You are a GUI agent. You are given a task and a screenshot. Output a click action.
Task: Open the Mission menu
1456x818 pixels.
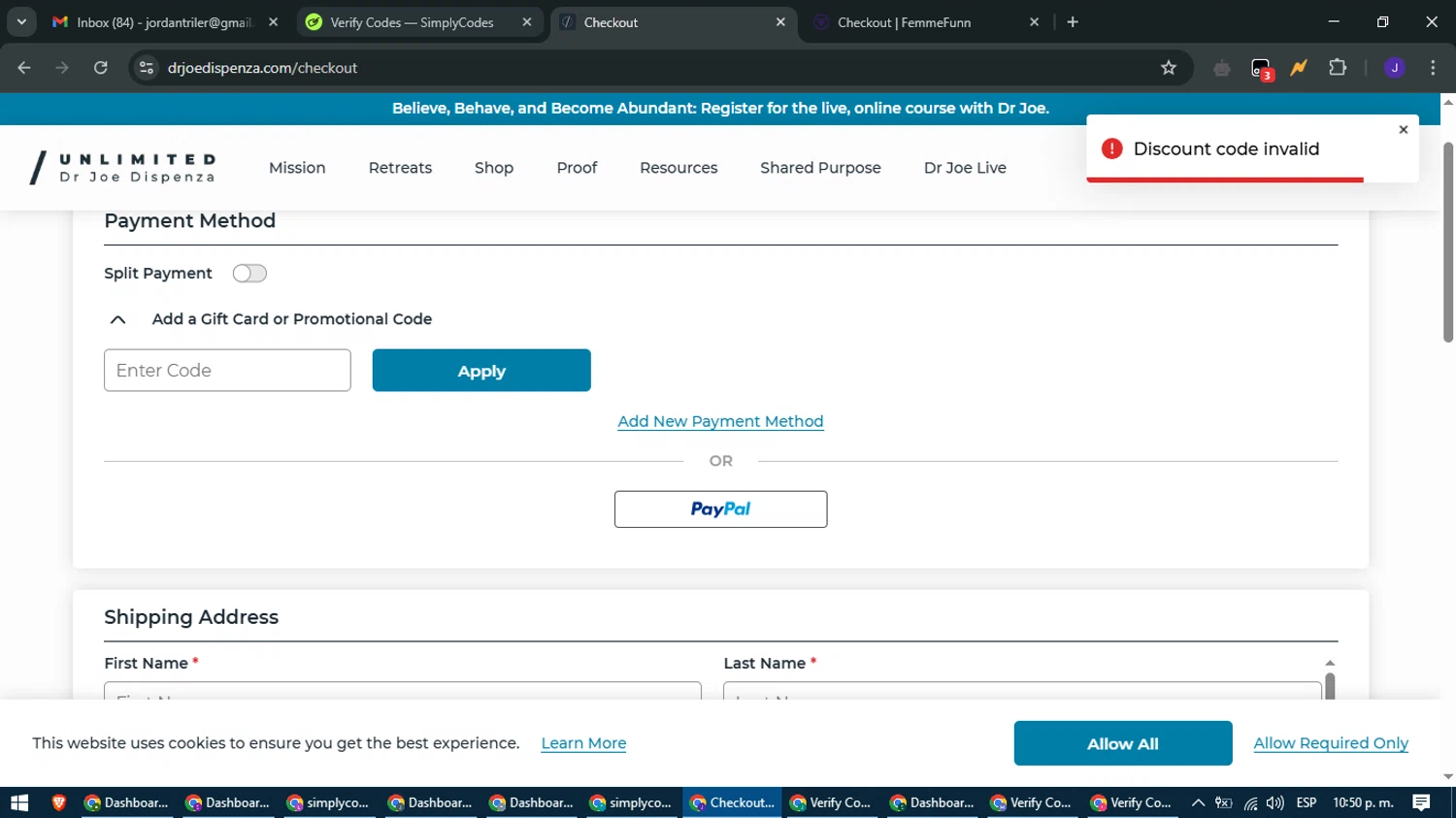(x=297, y=168)
